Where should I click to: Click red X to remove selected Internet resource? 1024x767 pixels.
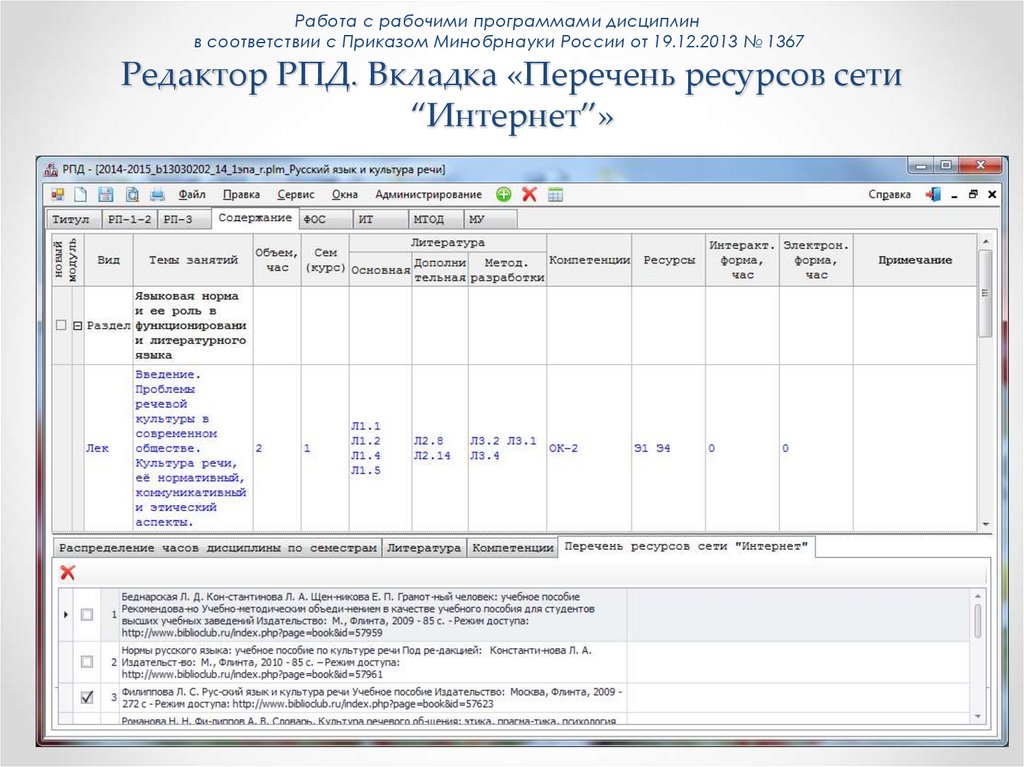click(x=66, y=571)
